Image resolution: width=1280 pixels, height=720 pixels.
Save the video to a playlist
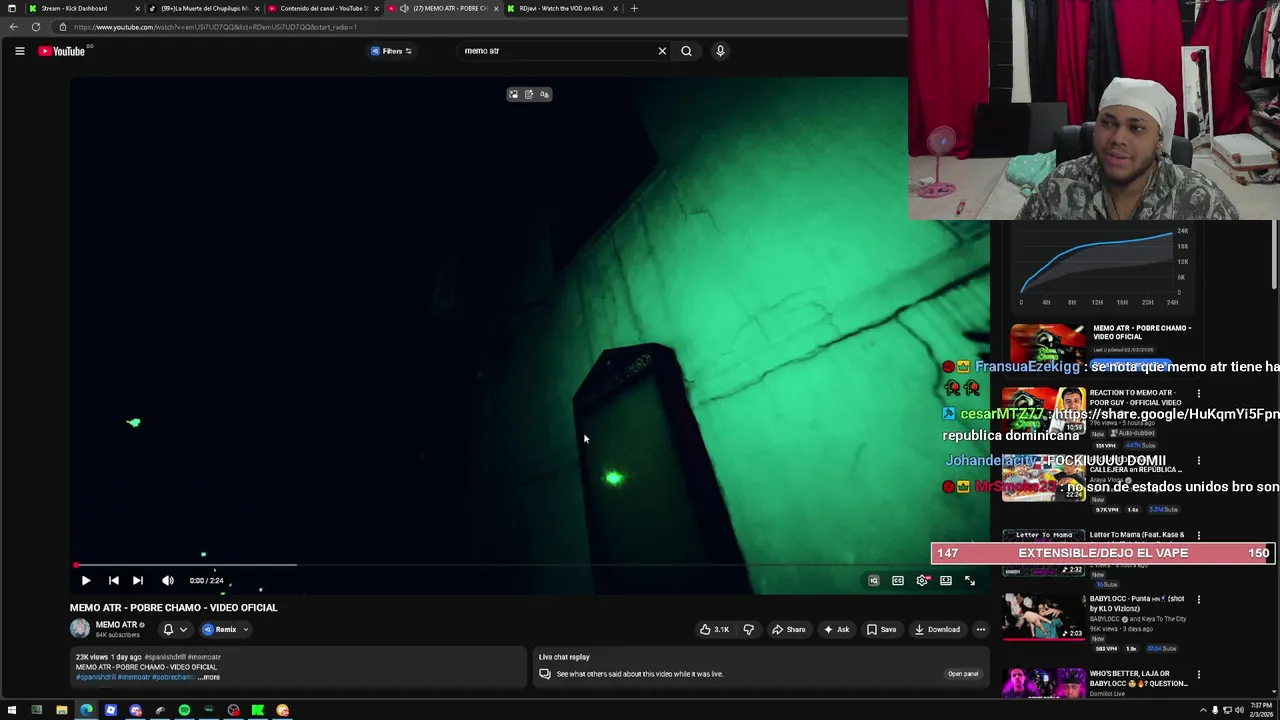[881, 629]
